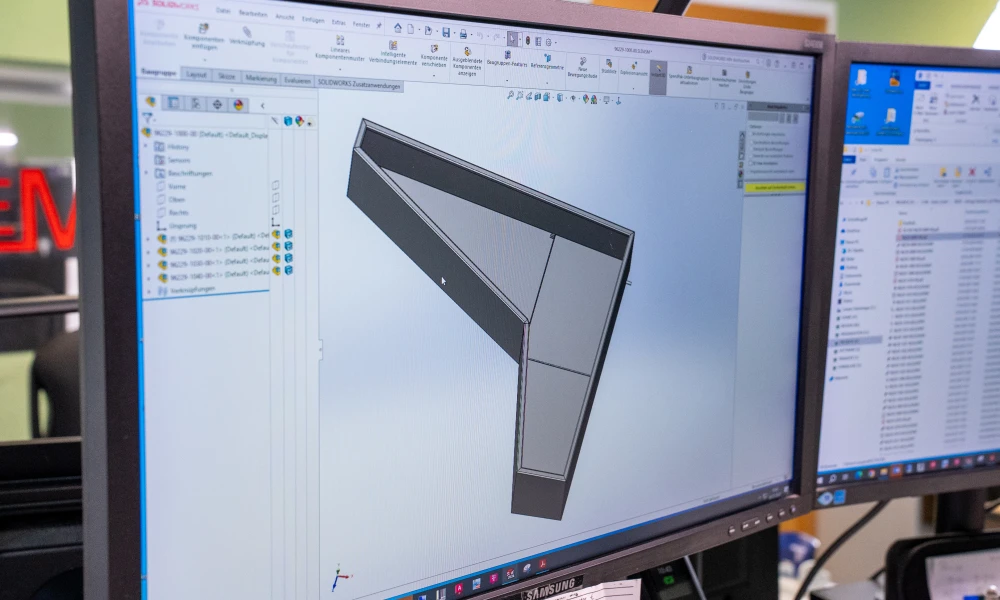
Task: Expand the Beschriftungen tree node
Action: click(x=146, y=173)
